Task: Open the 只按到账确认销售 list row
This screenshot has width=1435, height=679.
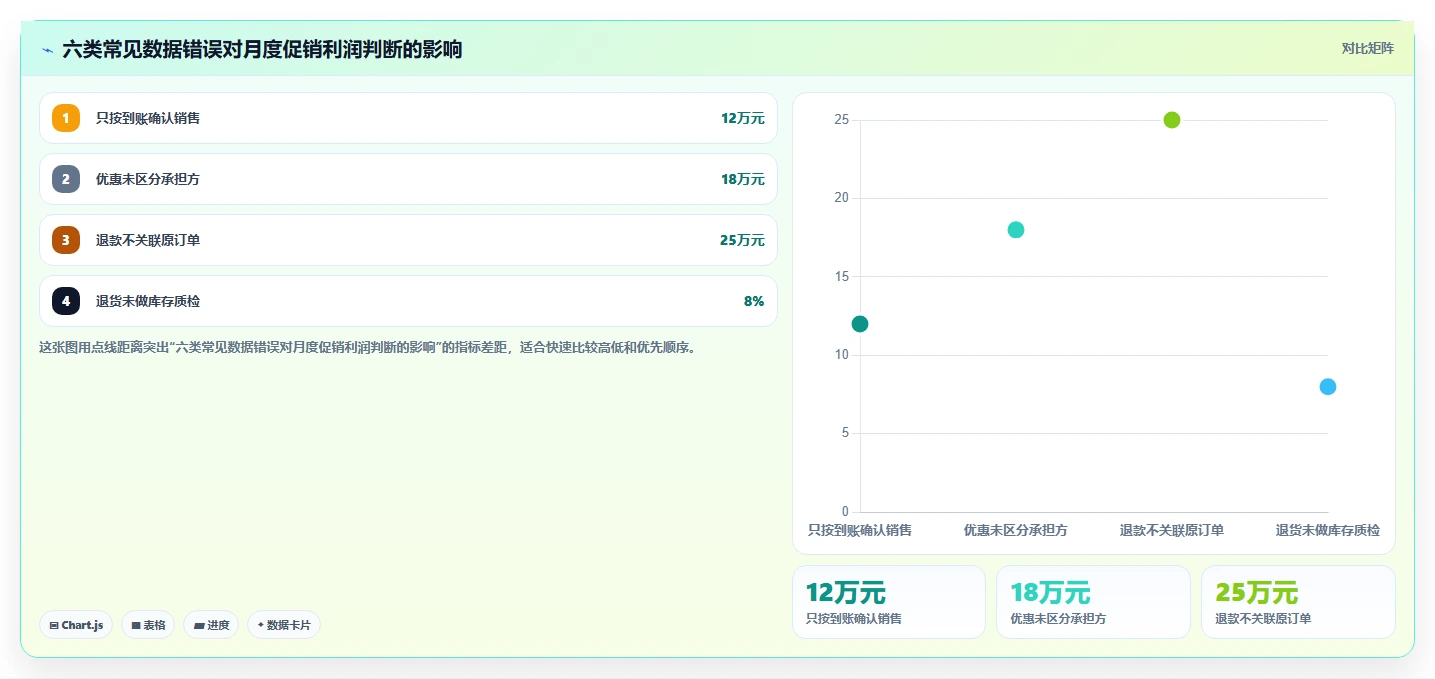Action: click(x=408, y=118)
